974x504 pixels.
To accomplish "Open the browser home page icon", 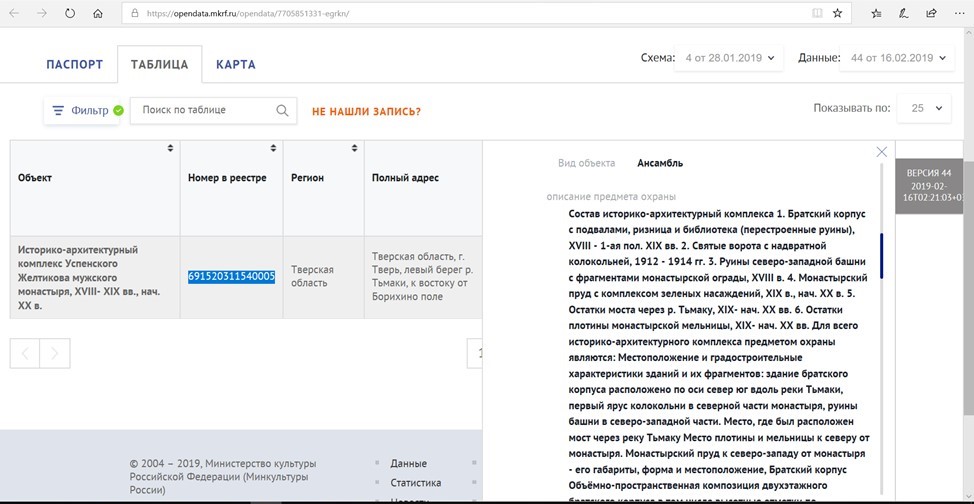I will (x=98, y=13).
